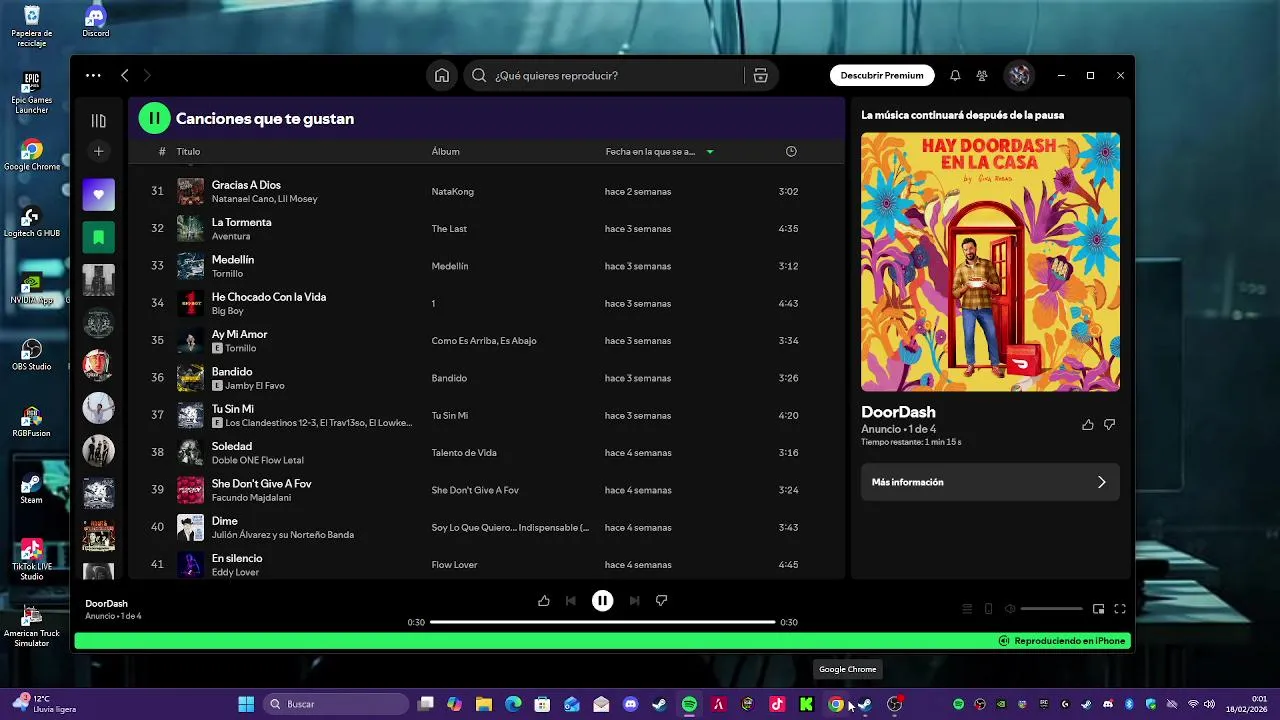Viewport: 1280px width, 720px height.
Task: Open TikTok taskbar icon
Action: [x=777, y=704]
